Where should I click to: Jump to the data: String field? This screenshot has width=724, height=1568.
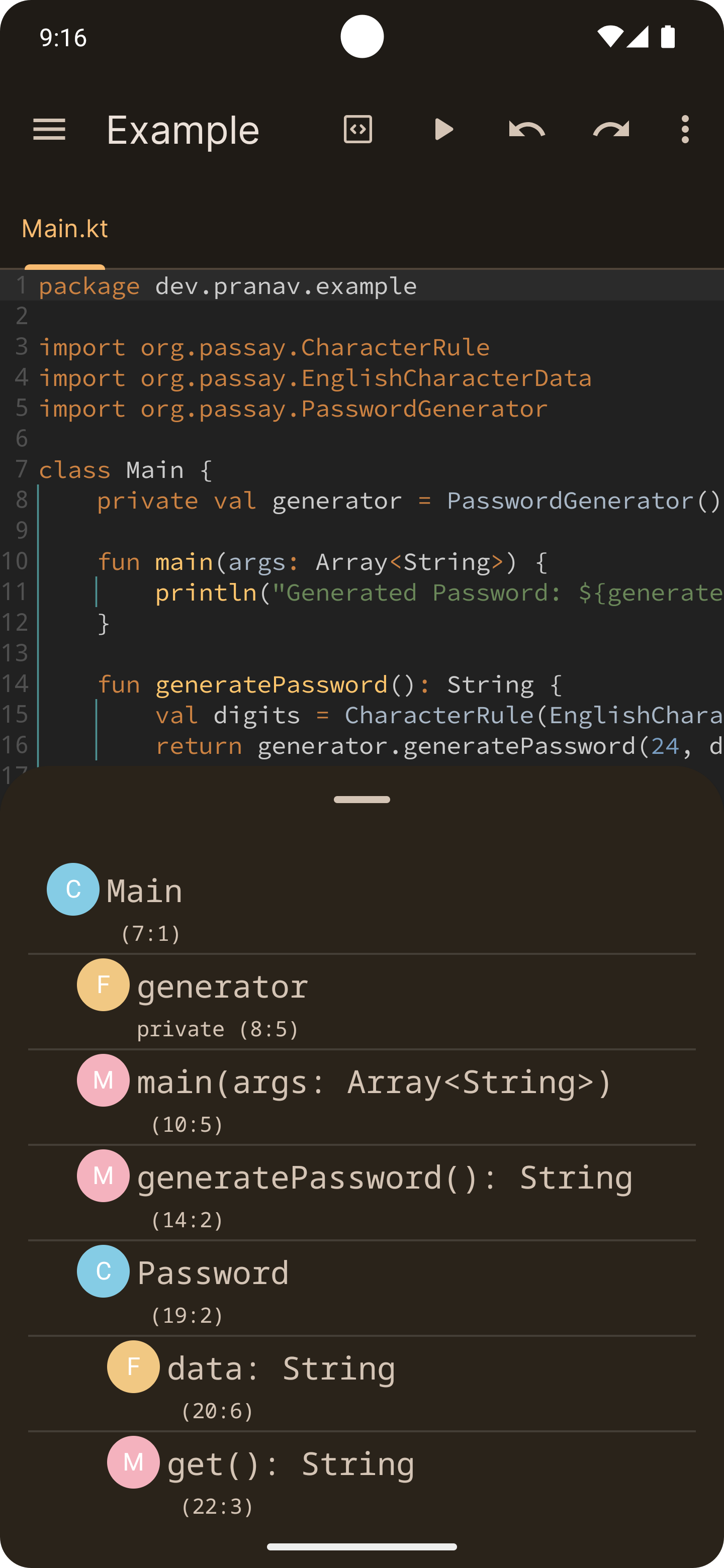pos(361,1384)
